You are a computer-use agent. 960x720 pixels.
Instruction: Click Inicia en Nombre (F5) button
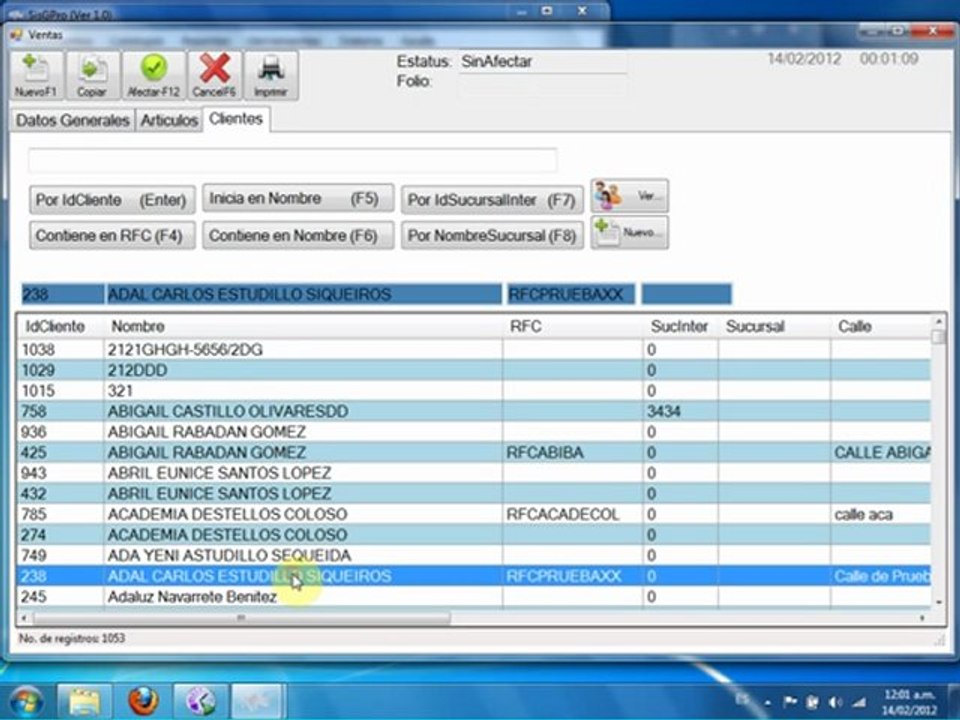tap(298, 198)
